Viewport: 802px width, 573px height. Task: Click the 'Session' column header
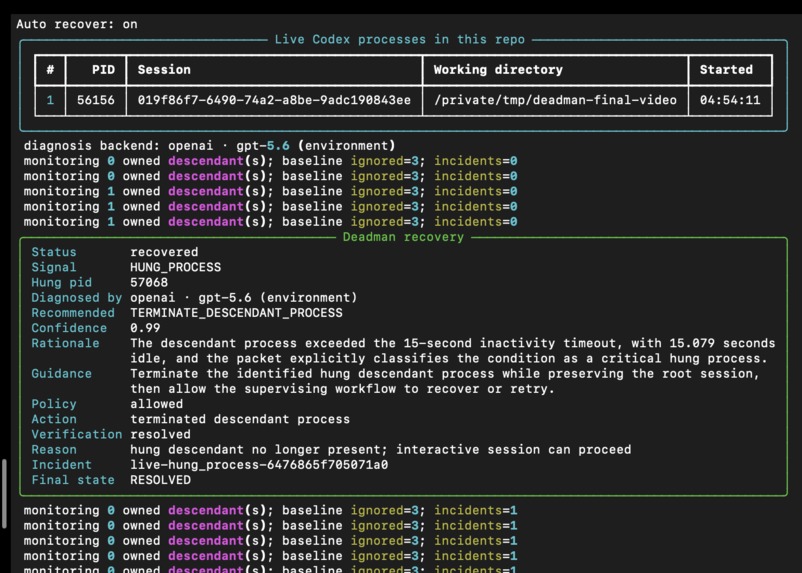(x=164, y=70)
